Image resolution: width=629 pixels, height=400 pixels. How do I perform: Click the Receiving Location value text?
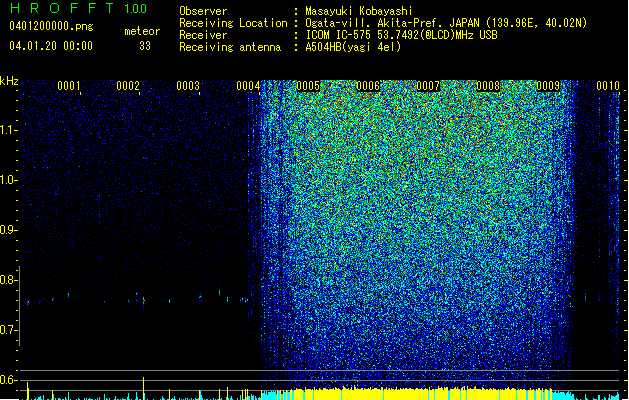446,23
